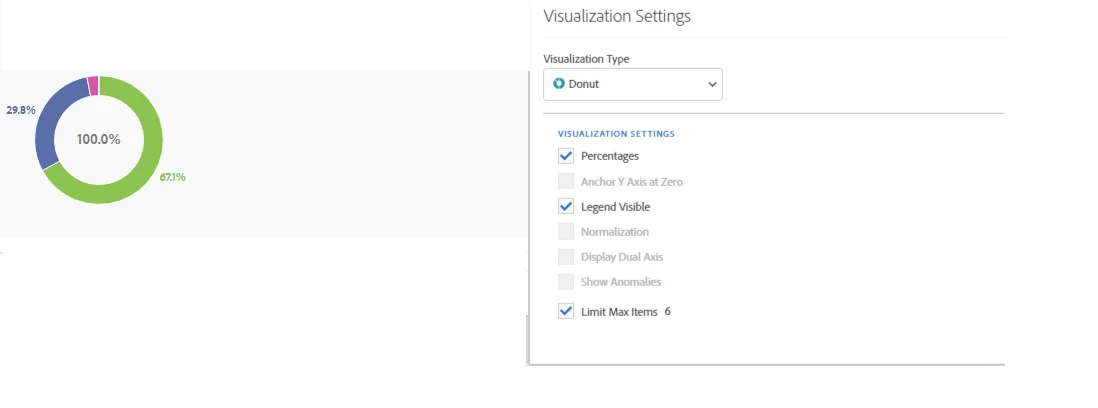The width and height of the screenshot is (1098, 408).
Task: Click the 67.1% chart label
Action: [x=173, y=177]
